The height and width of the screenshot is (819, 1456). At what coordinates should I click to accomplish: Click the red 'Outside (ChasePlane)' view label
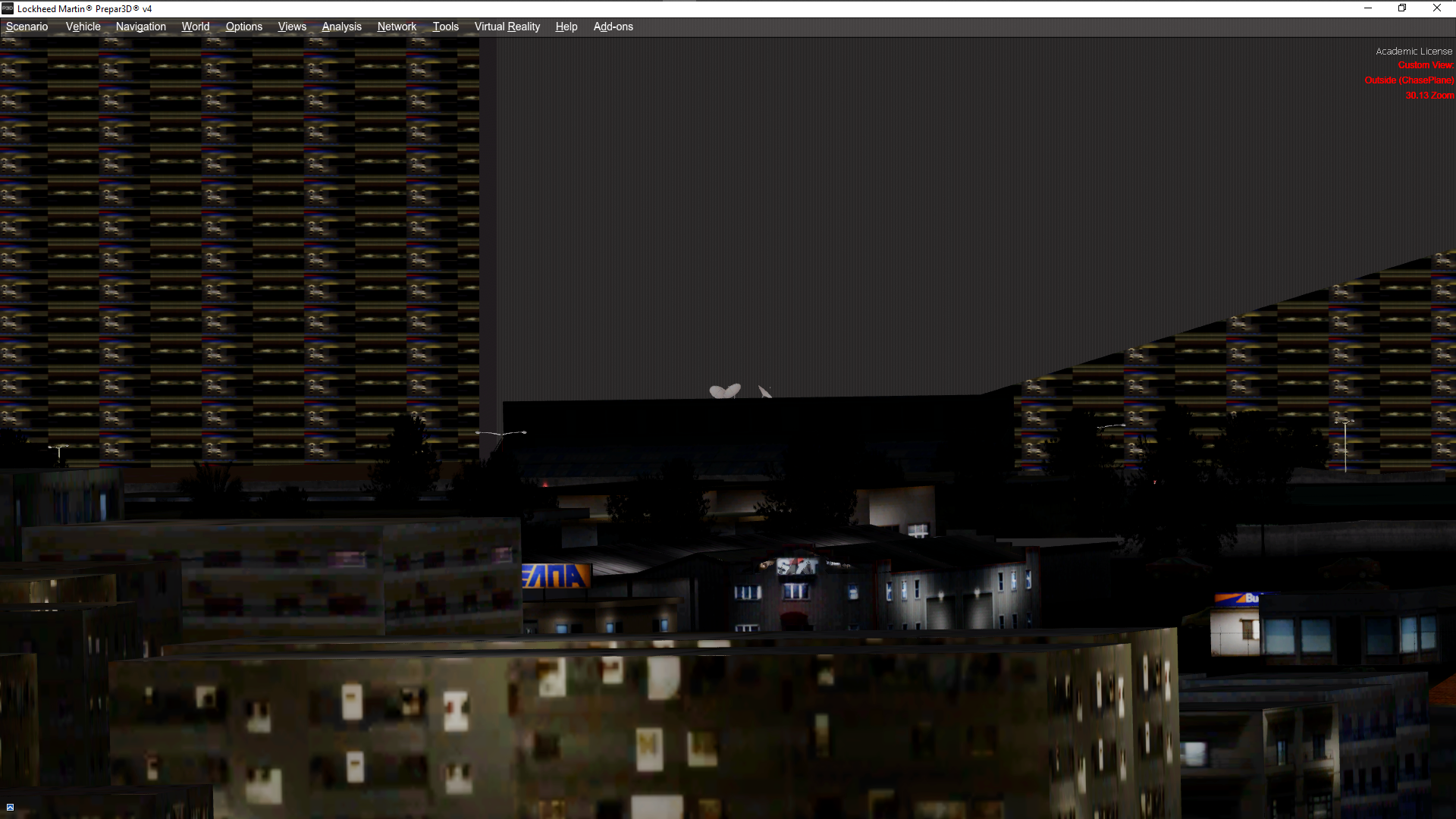point(1409,80)
